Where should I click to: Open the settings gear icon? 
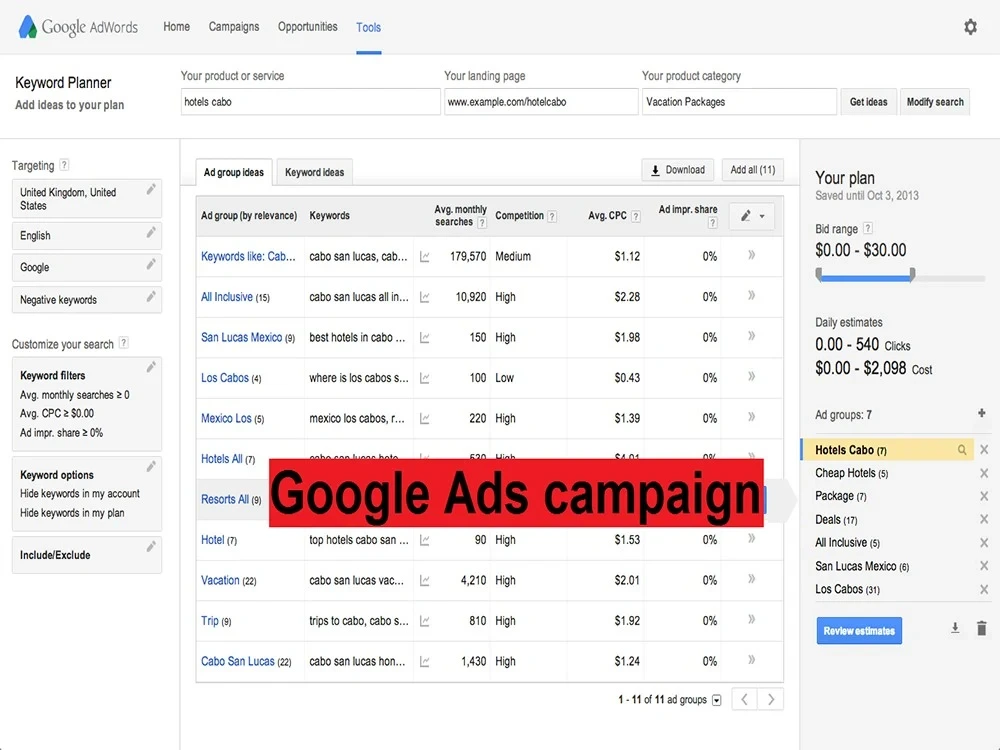pos(970,27)
